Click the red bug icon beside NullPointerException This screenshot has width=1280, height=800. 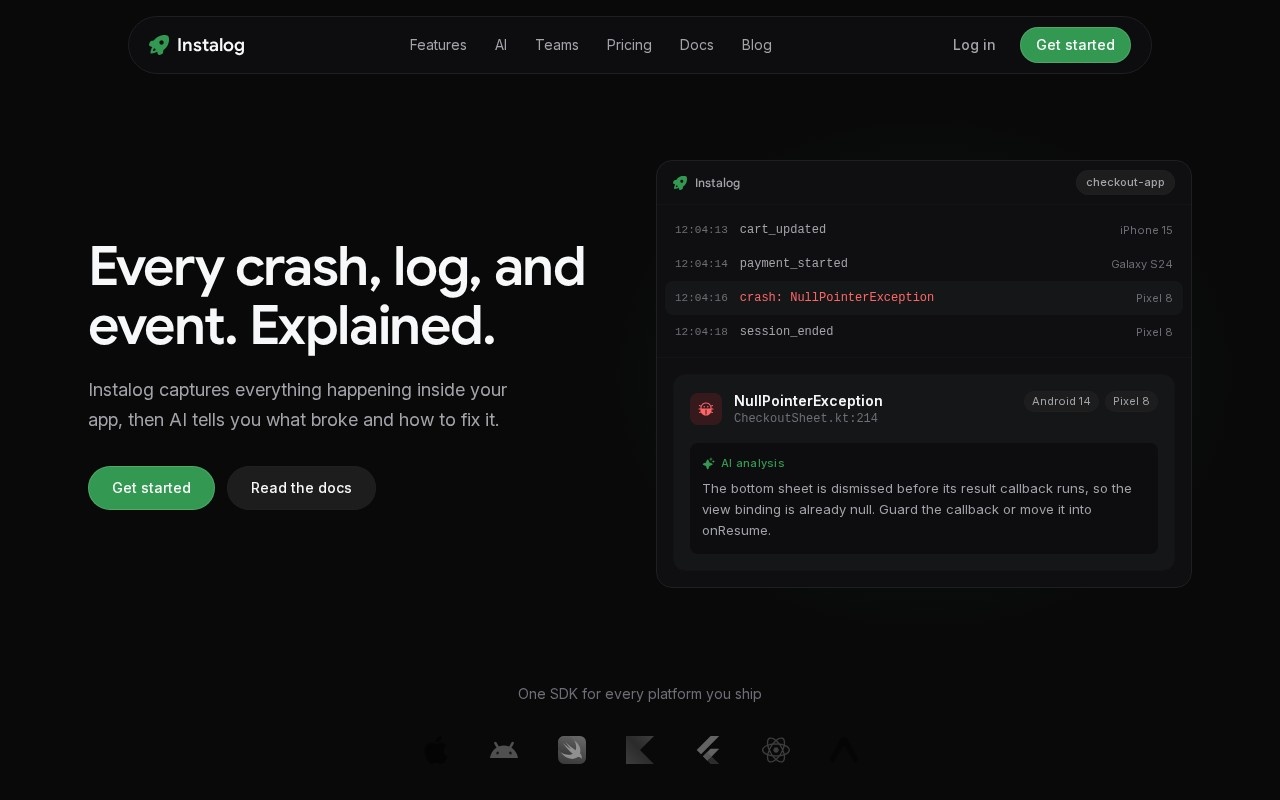(x=706, y=409)
